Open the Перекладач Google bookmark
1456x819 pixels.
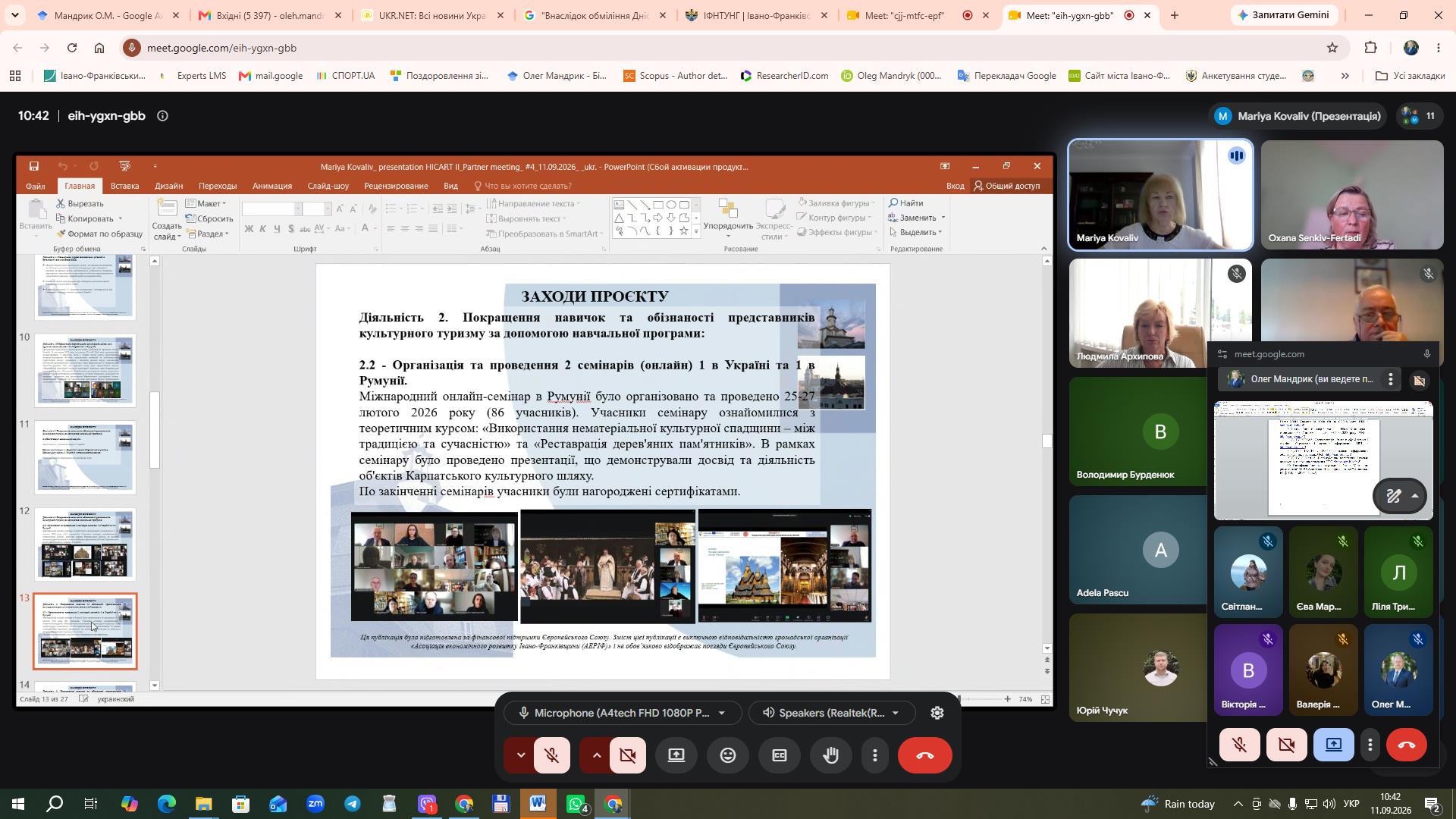(x=1007, y=76)
